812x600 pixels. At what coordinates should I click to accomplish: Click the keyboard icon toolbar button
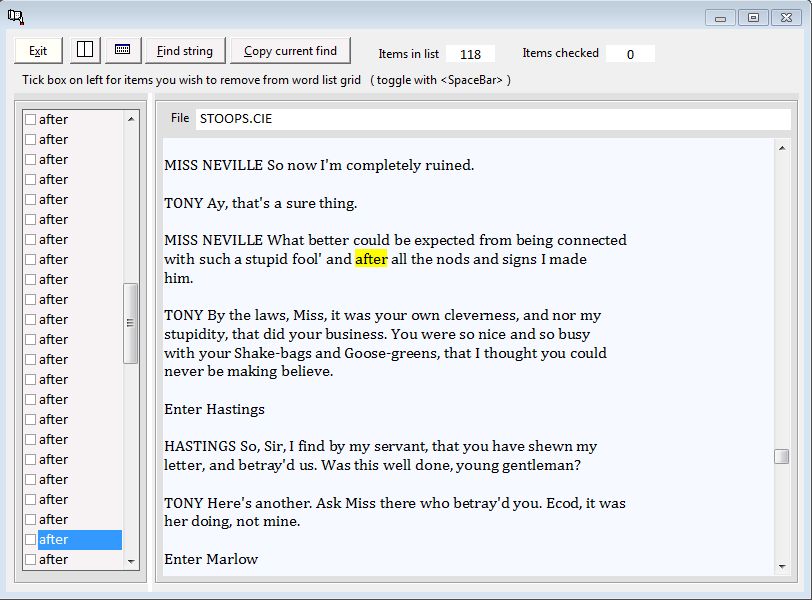[x=123, y=50]
